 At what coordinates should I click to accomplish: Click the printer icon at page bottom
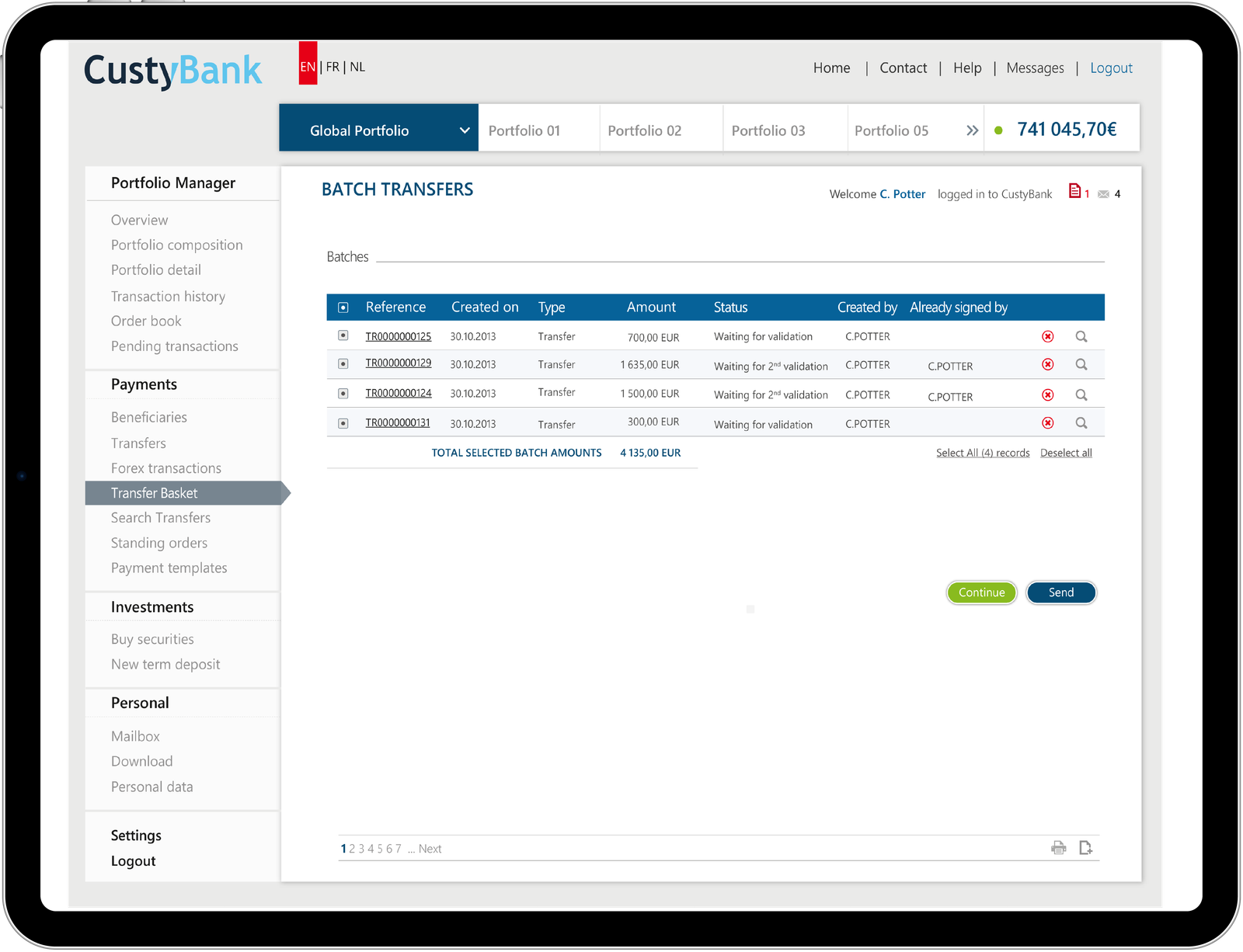click(1058, 848)
